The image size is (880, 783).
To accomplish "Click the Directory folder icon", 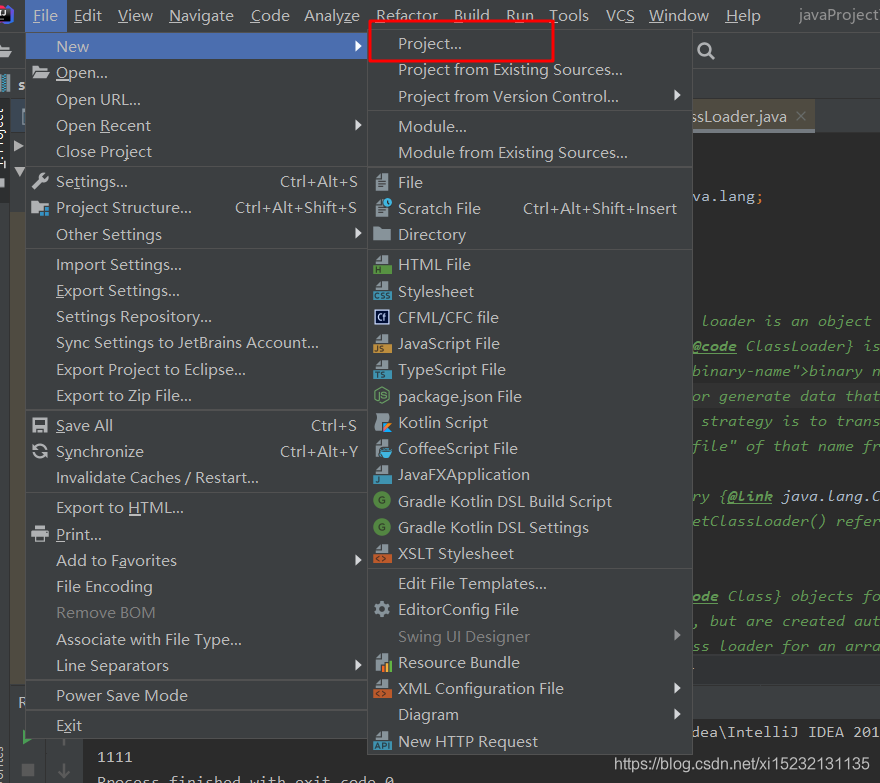I will click(x=382, y=234).
